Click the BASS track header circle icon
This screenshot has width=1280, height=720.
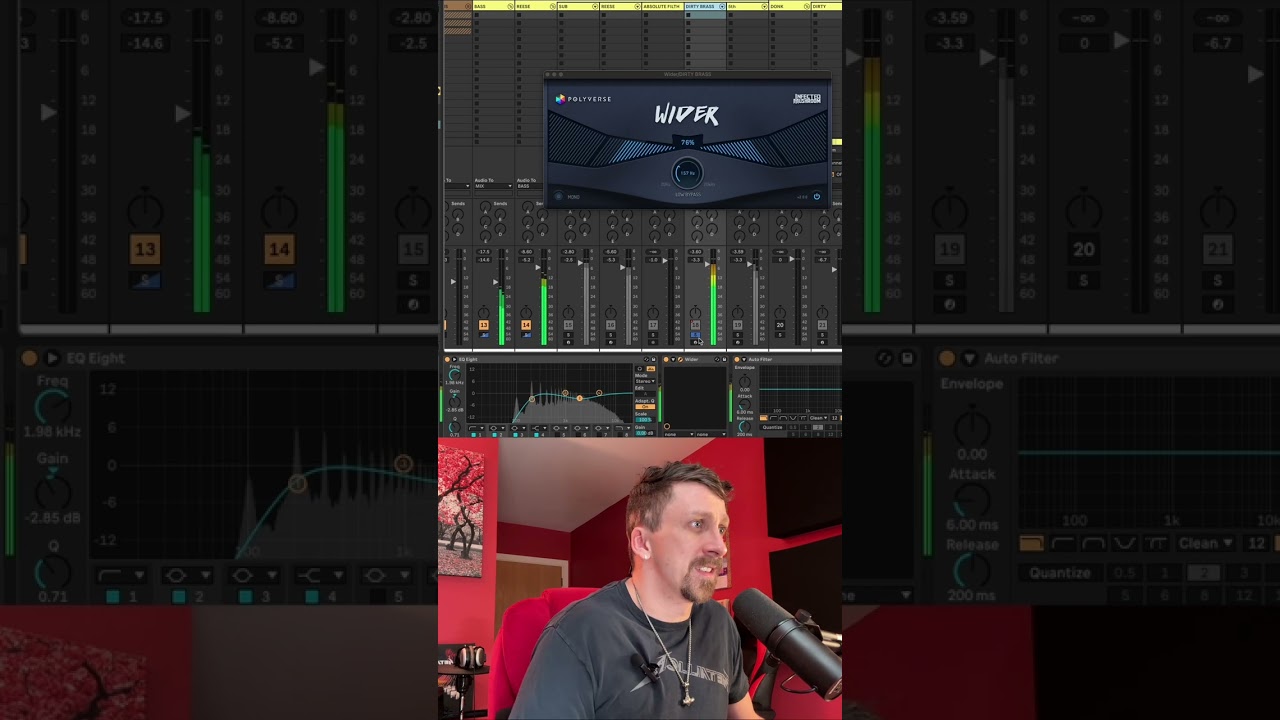(x=510, y=6)
